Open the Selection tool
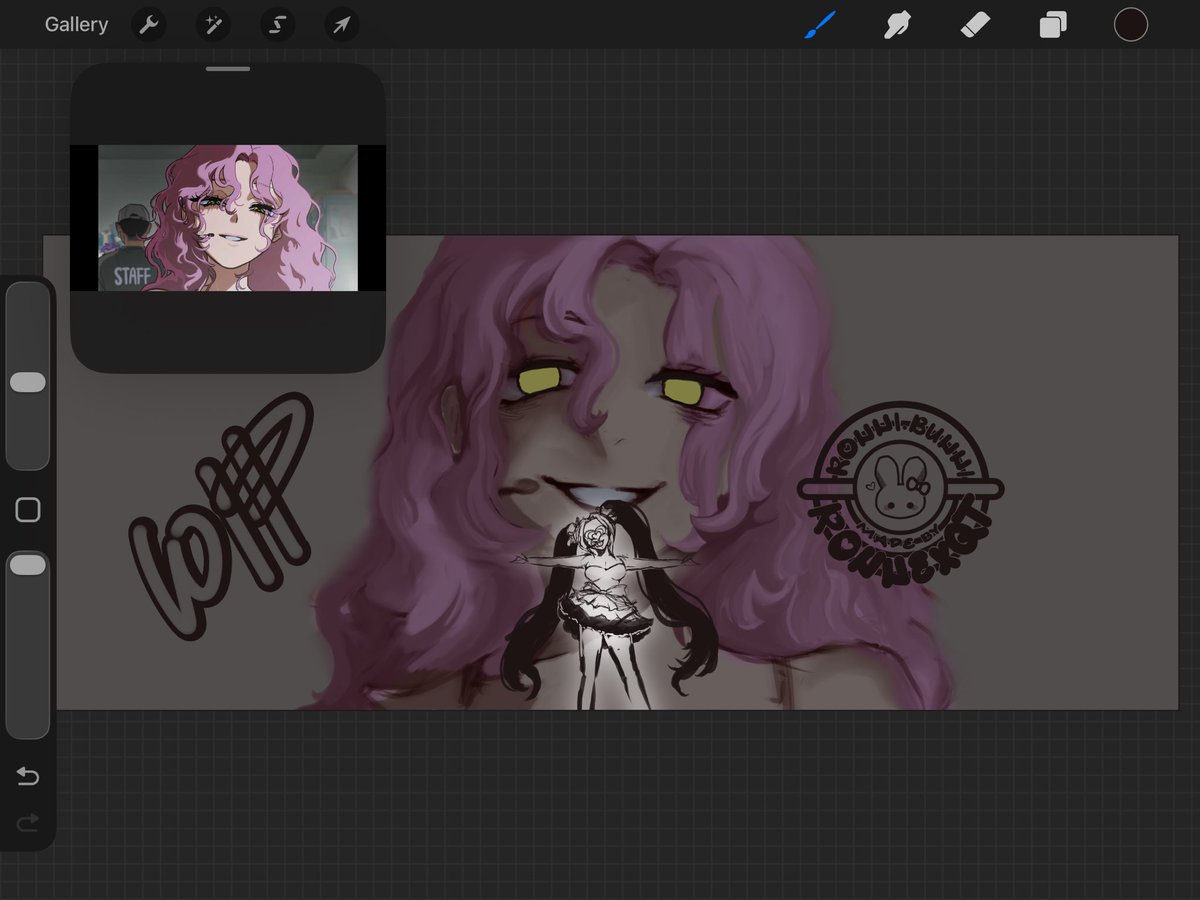Image resolution: width=1200 pixels, height=900 pixels. 277,25
